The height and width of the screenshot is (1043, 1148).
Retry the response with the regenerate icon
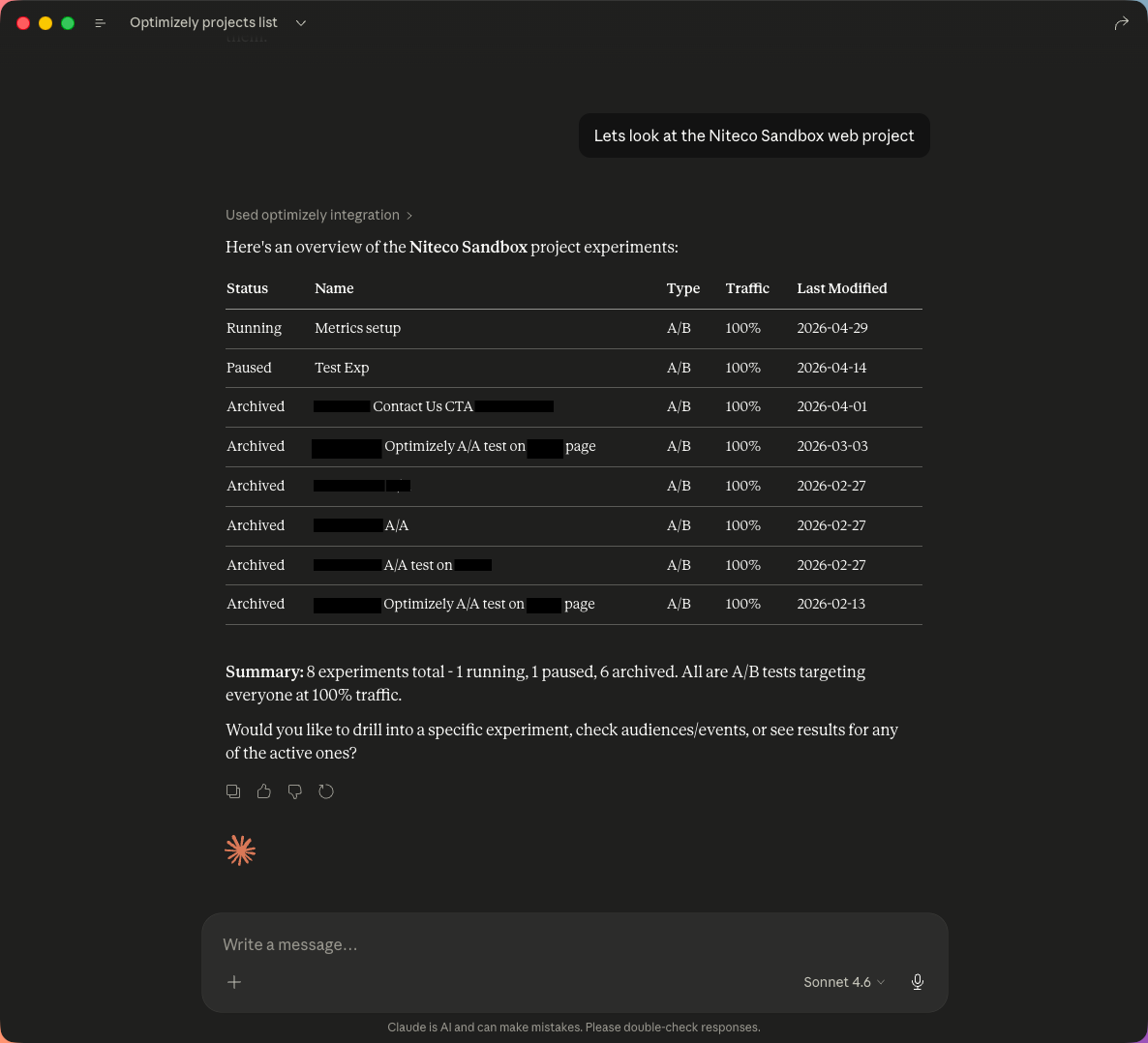pos(326,791)
